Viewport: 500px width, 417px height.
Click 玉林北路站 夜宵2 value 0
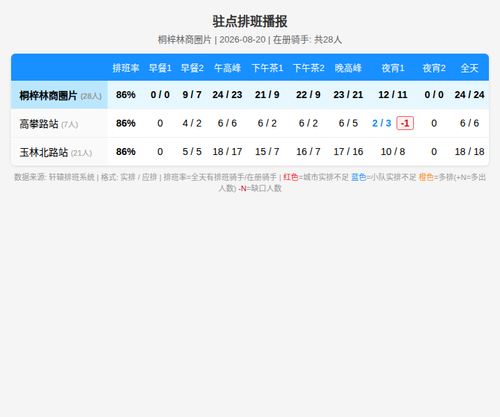point(434,152)
